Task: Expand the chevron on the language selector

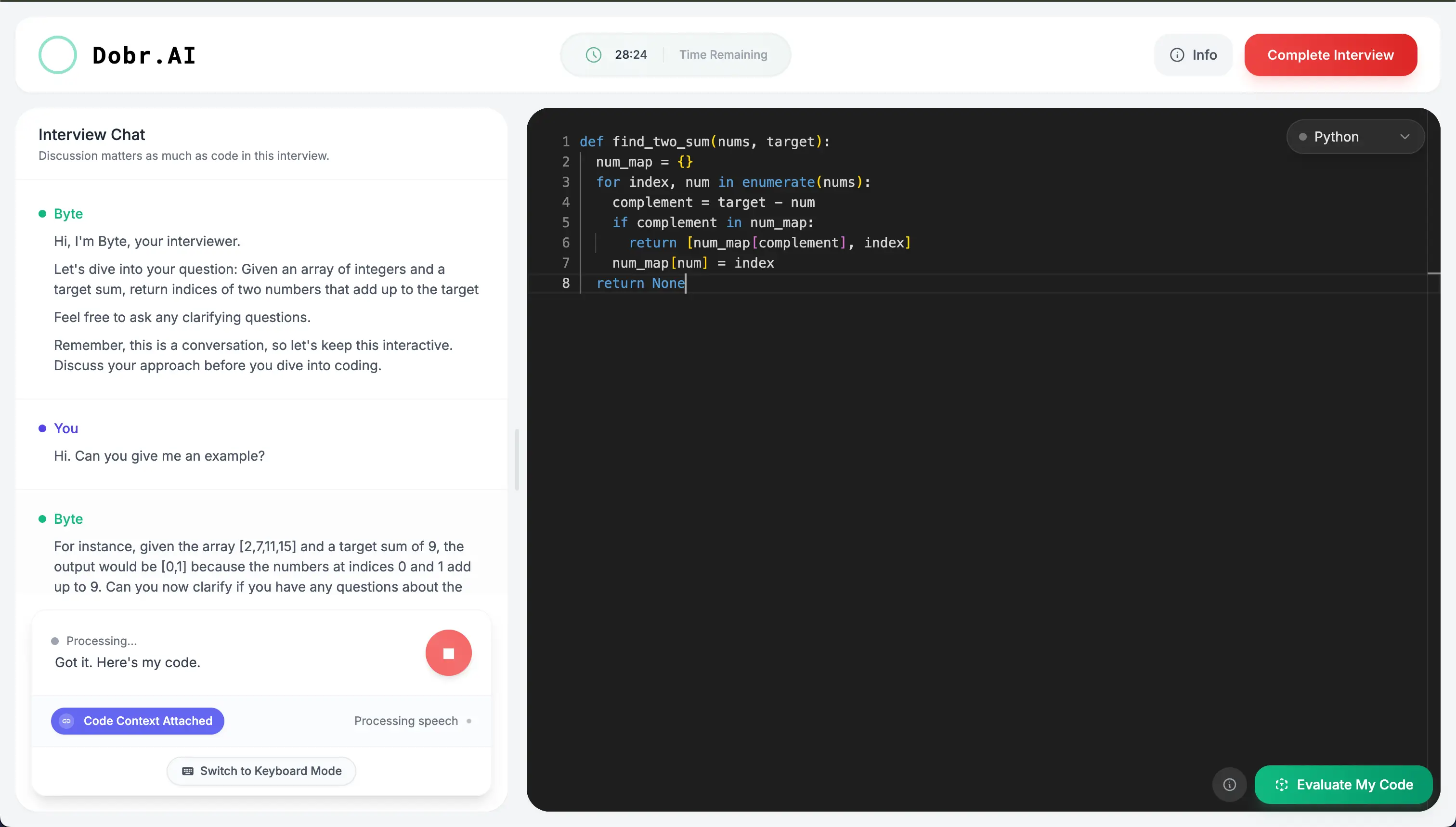Action: 1406,136
